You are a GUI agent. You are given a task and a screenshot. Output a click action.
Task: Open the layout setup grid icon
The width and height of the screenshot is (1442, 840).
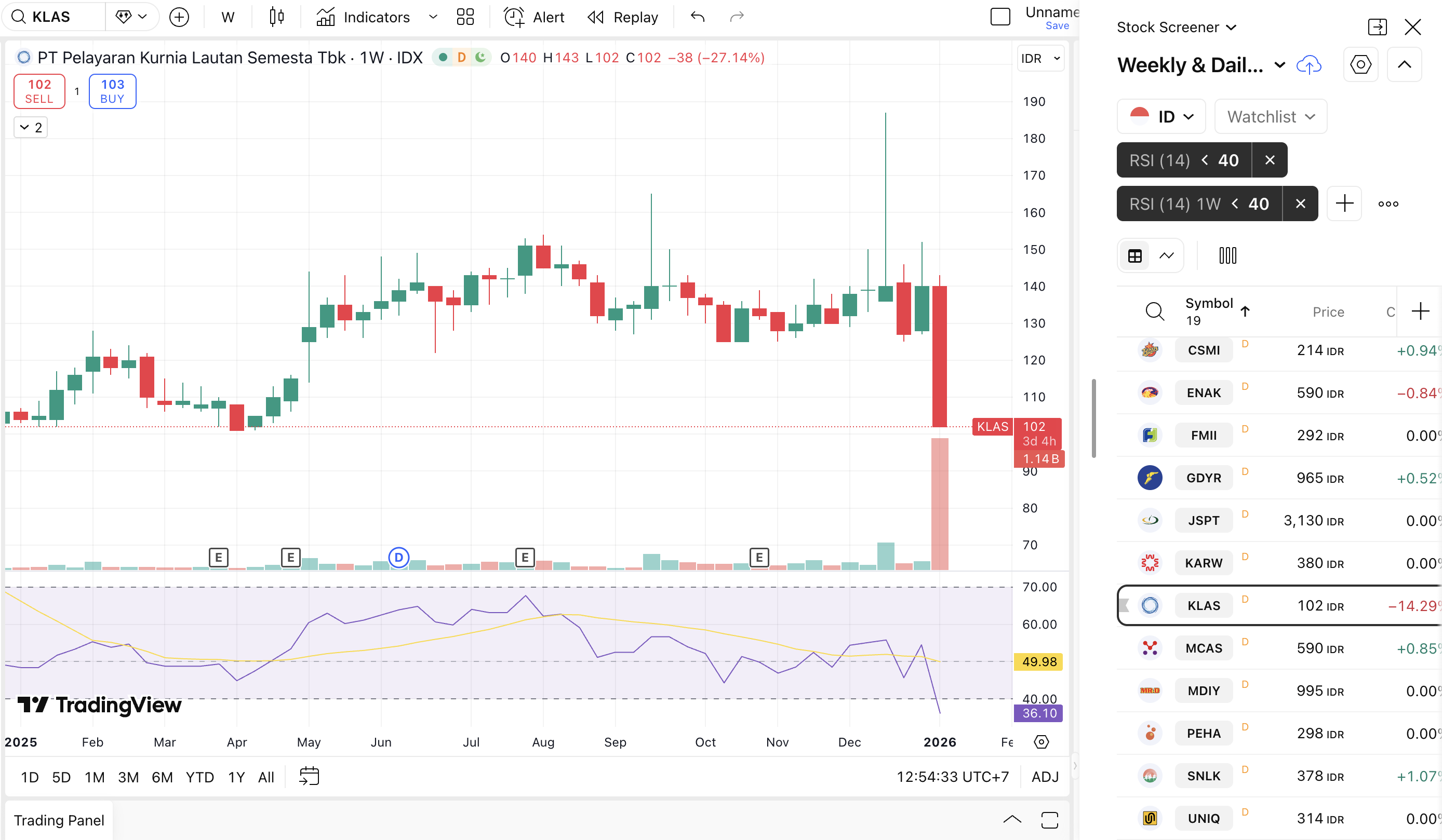click(x=465, y=17)
